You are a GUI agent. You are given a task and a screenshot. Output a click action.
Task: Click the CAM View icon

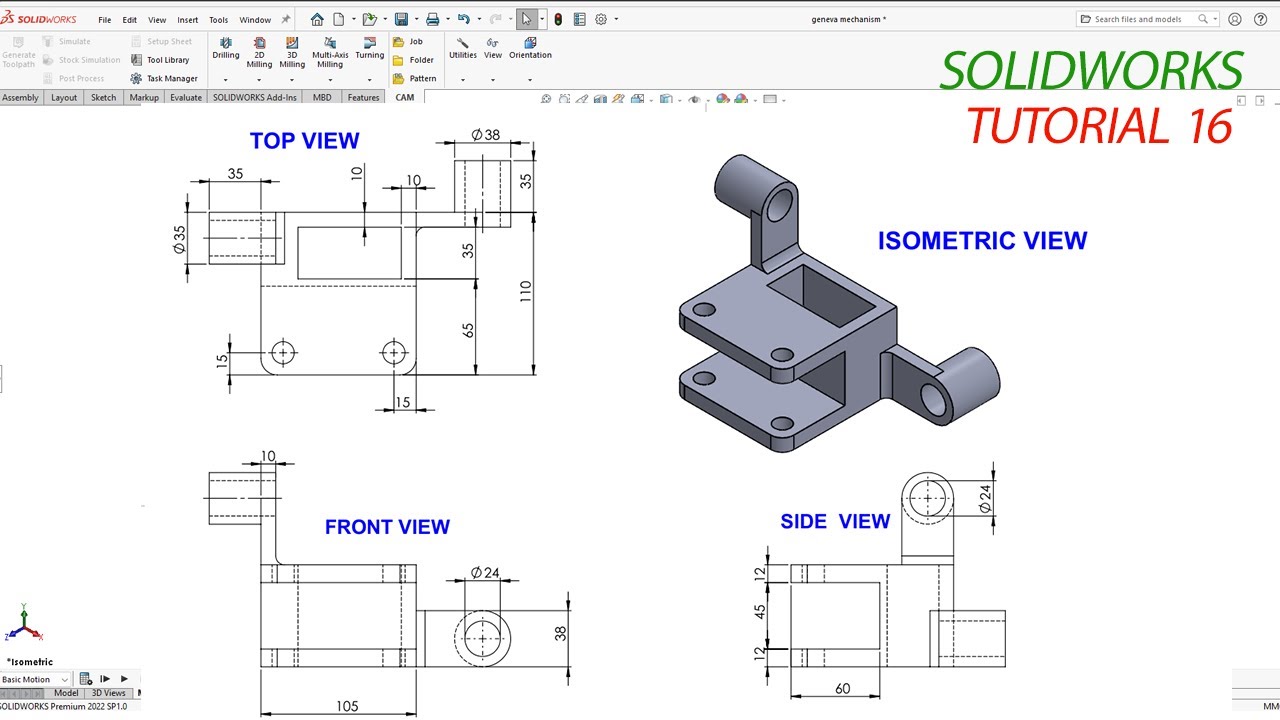tap(493, 43)
